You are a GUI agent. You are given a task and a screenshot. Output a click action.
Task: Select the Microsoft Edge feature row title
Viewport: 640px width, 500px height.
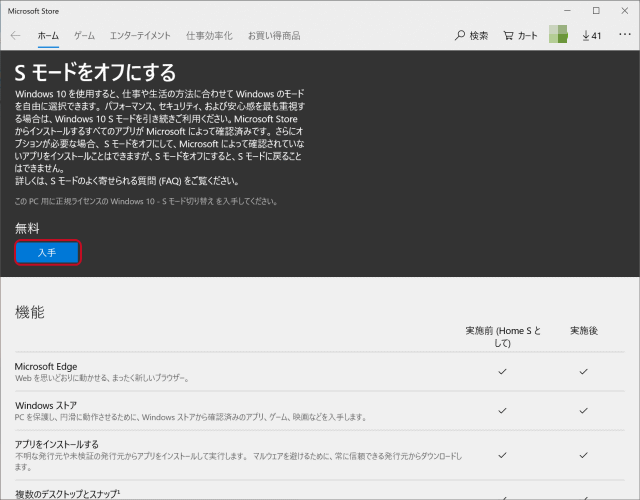click(46, 367)
